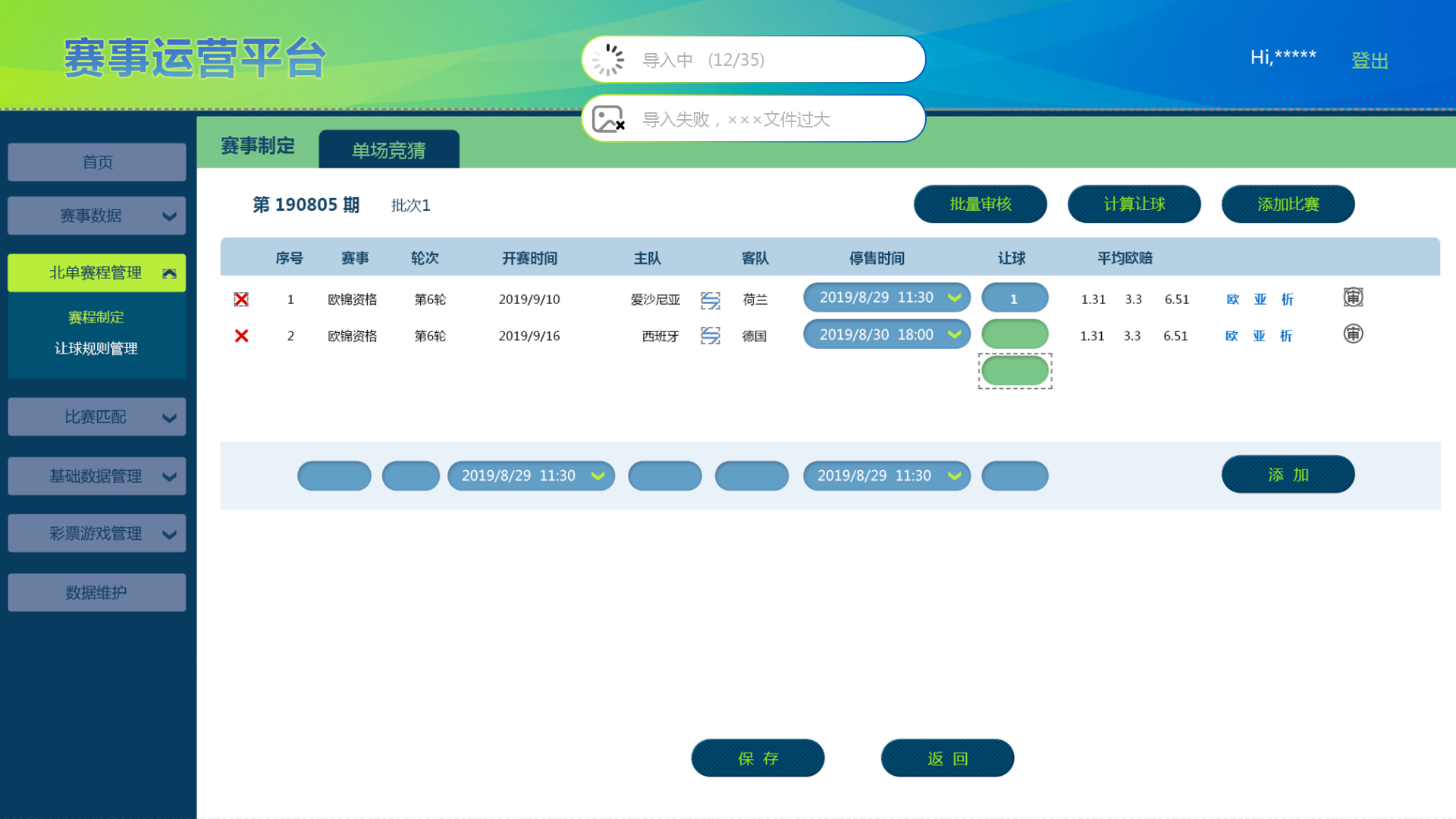
Task: Swap teams icon between 西班牙 and 德国
Action: [710, 336]
